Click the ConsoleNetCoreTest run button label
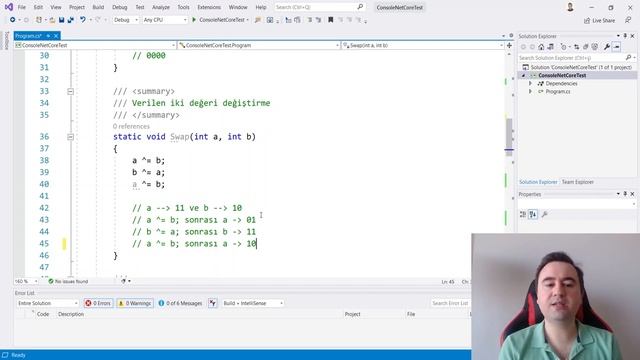The height and width of the screenshot is (360, 640). (222, 20)
